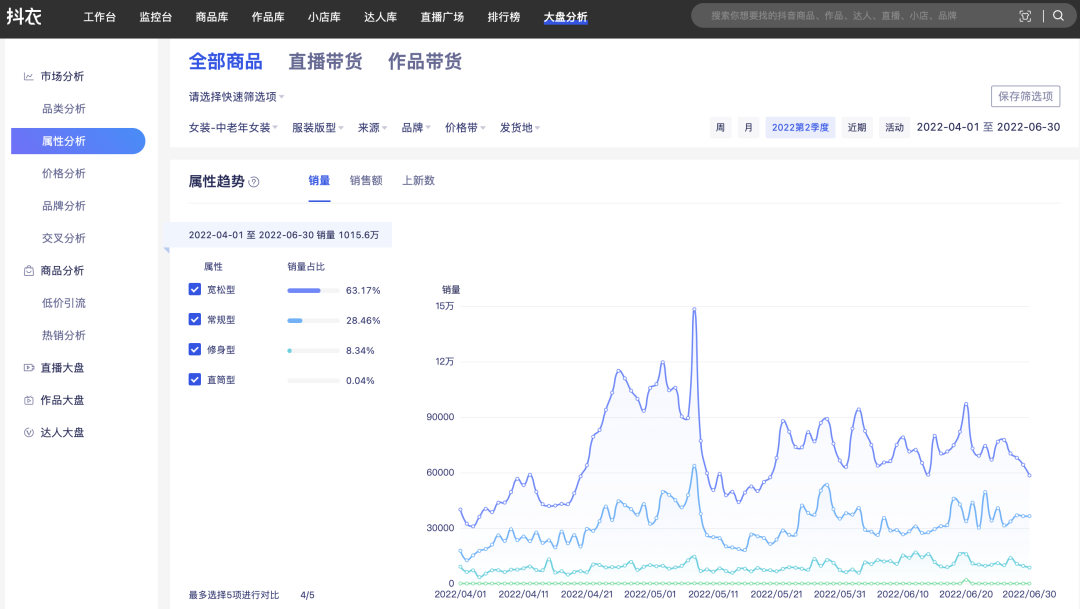Uncheck the 宽松型 checkbox

pyautogui.click(x=195, y=290)
